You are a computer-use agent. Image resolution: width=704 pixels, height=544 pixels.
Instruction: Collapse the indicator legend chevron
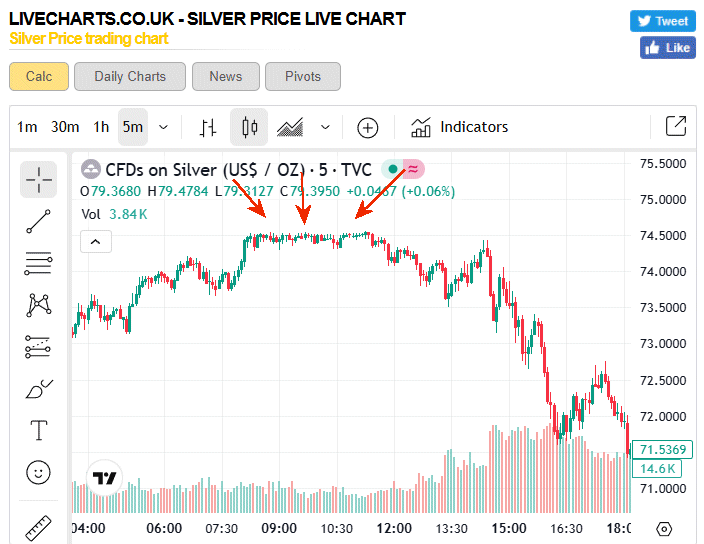coord(96,241)
